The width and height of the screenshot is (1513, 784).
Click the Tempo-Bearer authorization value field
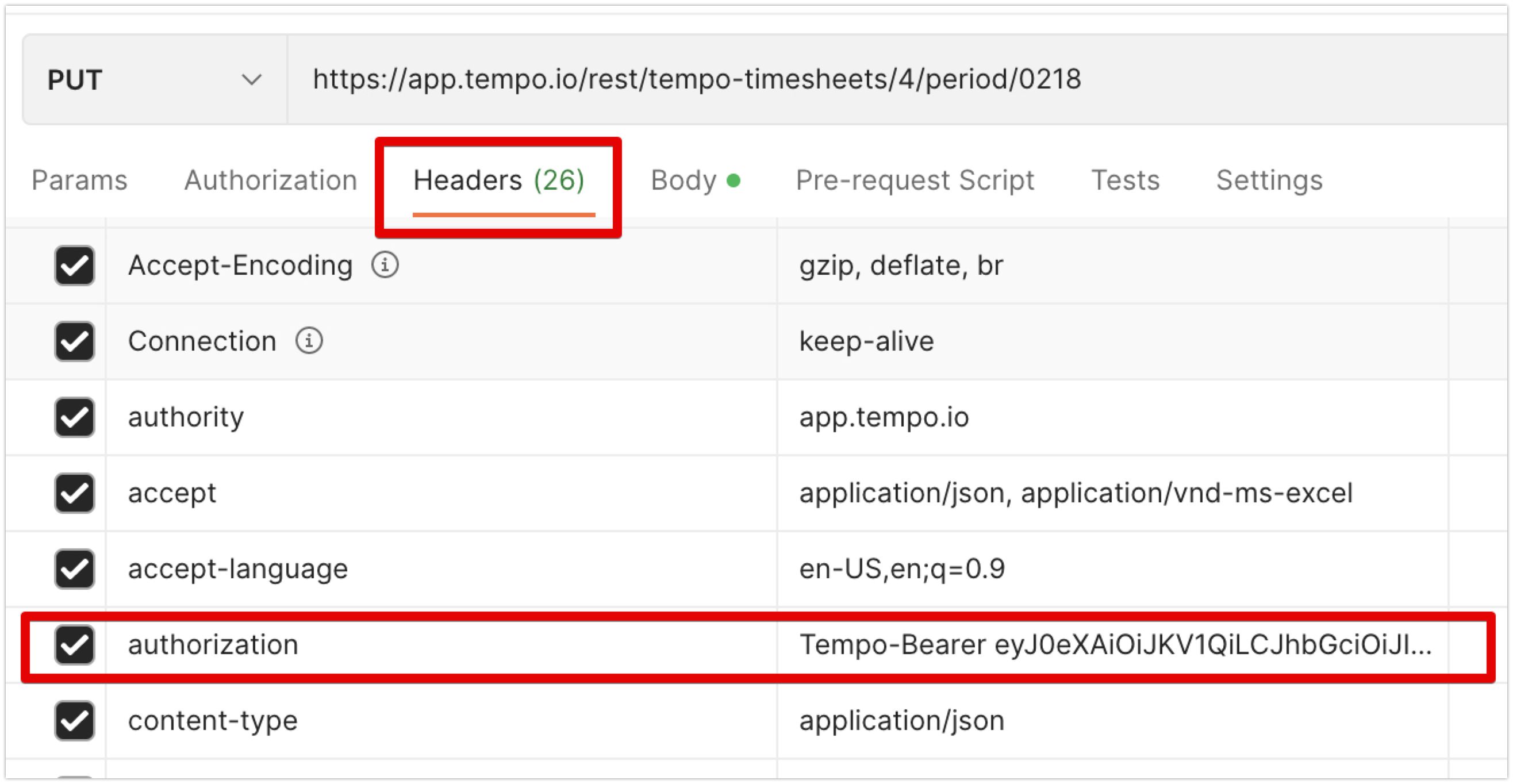(1113, 644)
